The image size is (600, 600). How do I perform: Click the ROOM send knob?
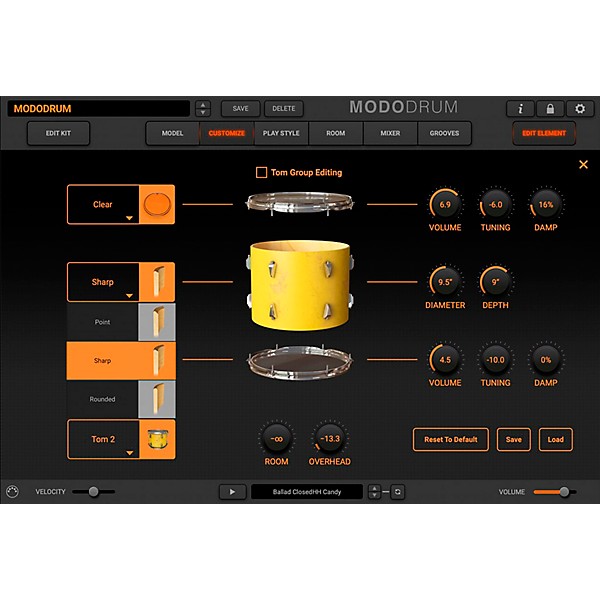276,439
